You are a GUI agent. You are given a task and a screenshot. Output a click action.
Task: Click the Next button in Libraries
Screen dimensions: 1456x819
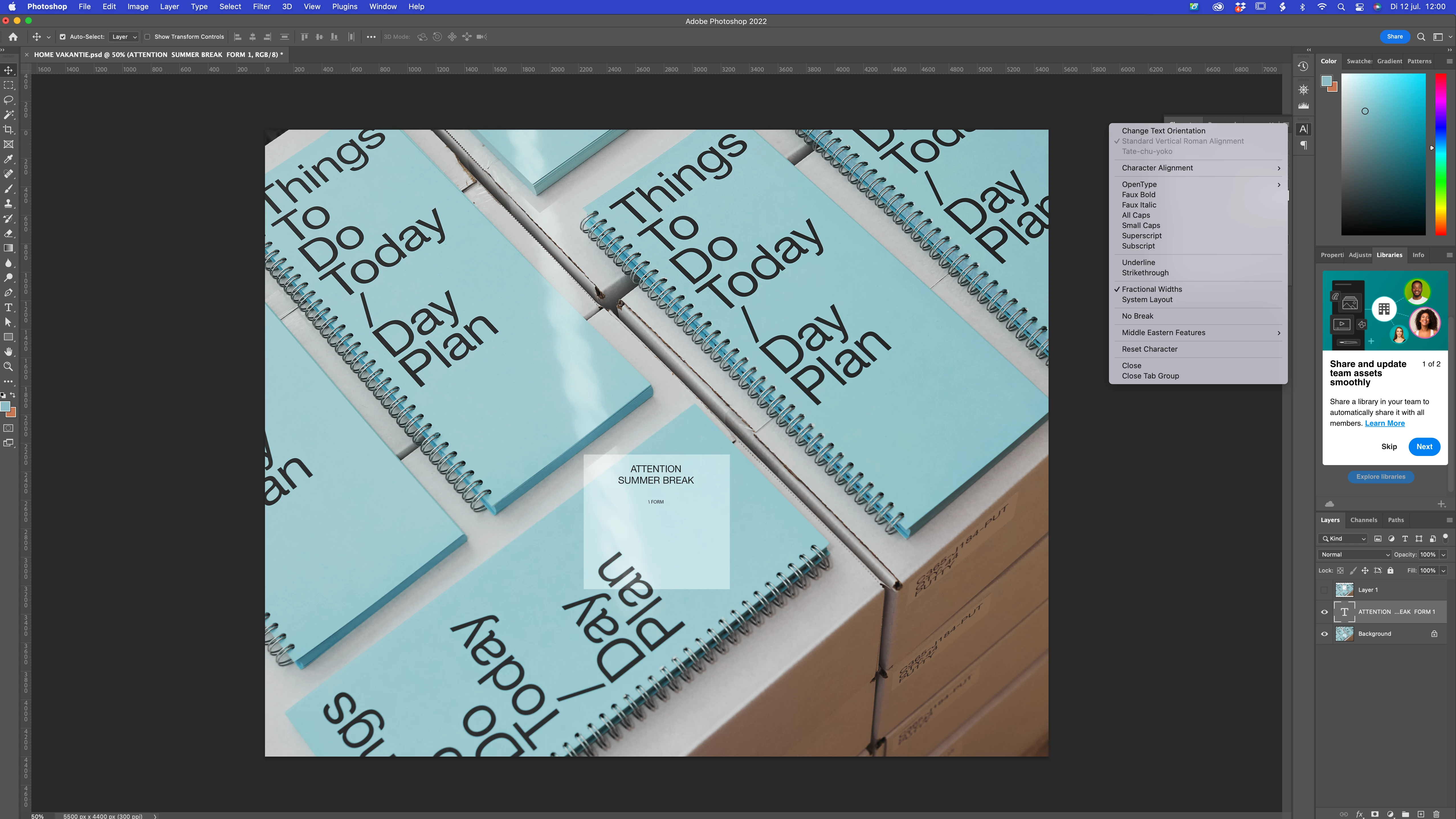click(1424, 447)
